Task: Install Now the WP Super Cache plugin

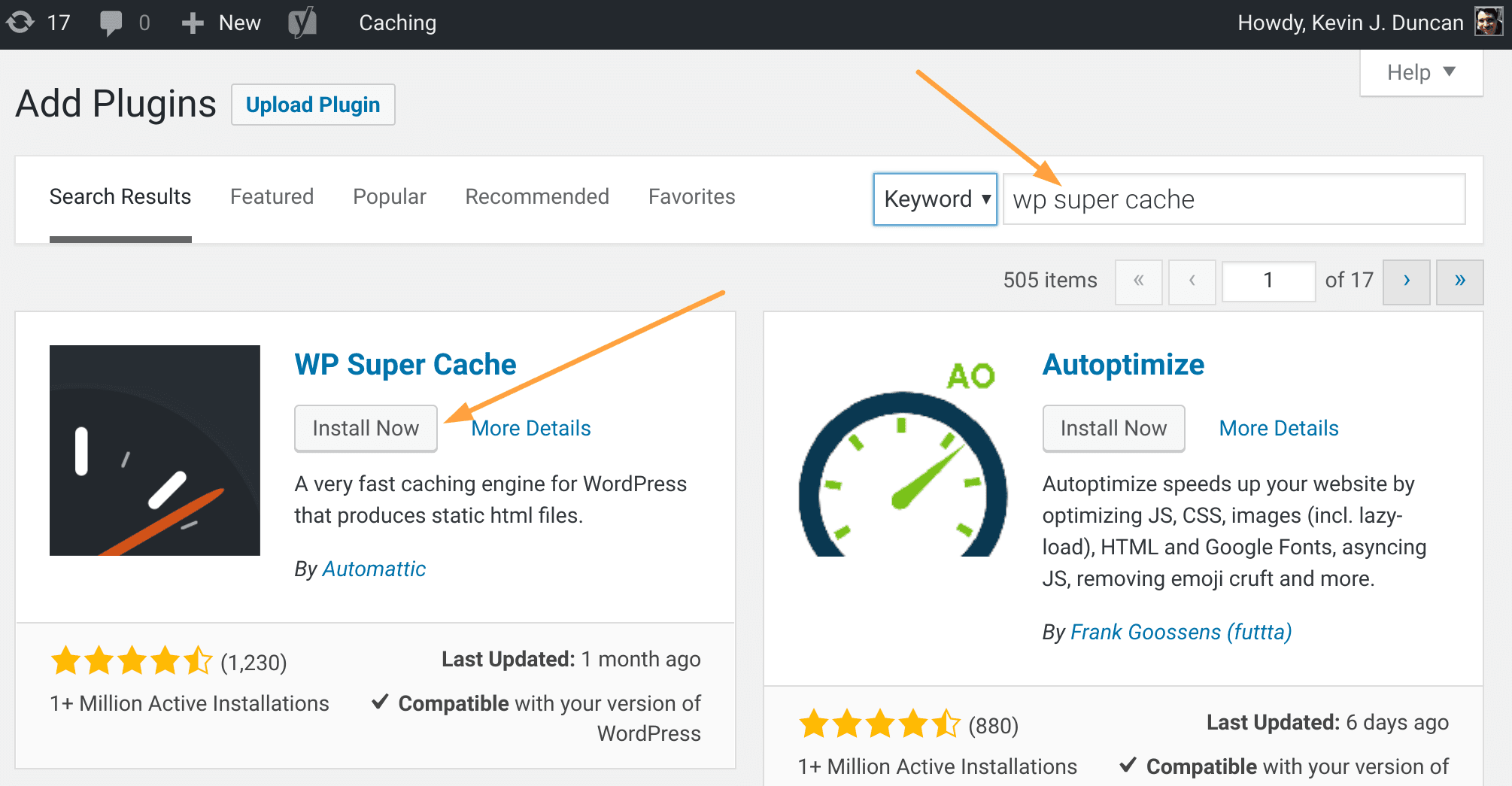Action: tap(366, 429)
